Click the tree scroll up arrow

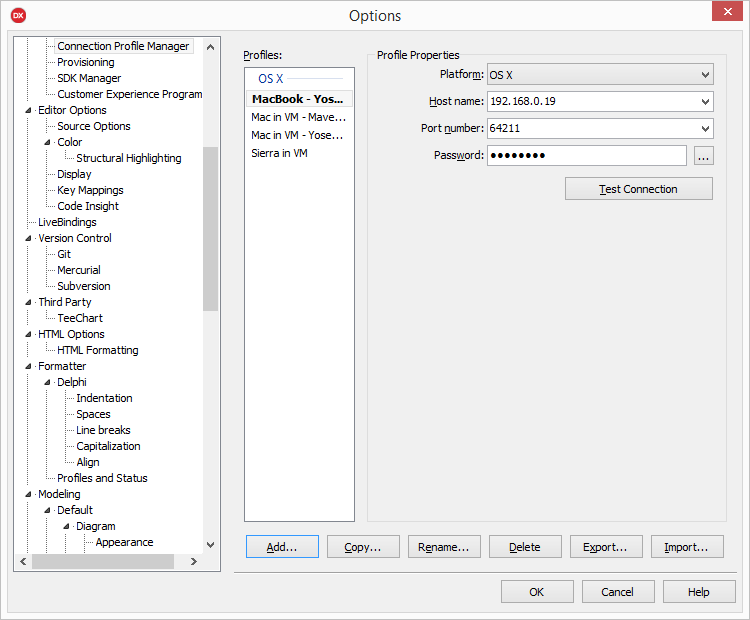point(210,47)
